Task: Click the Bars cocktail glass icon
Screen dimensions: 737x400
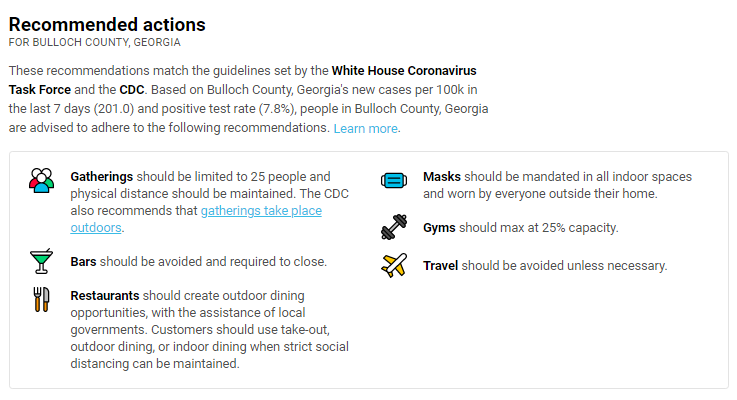Action: (41, 261)
